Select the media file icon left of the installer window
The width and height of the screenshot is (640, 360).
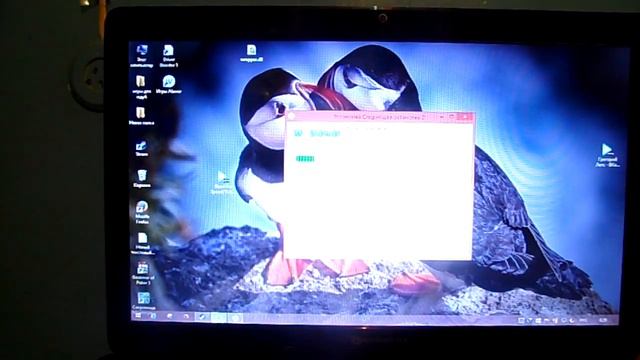pyautogui.click(x=222, y=182)
